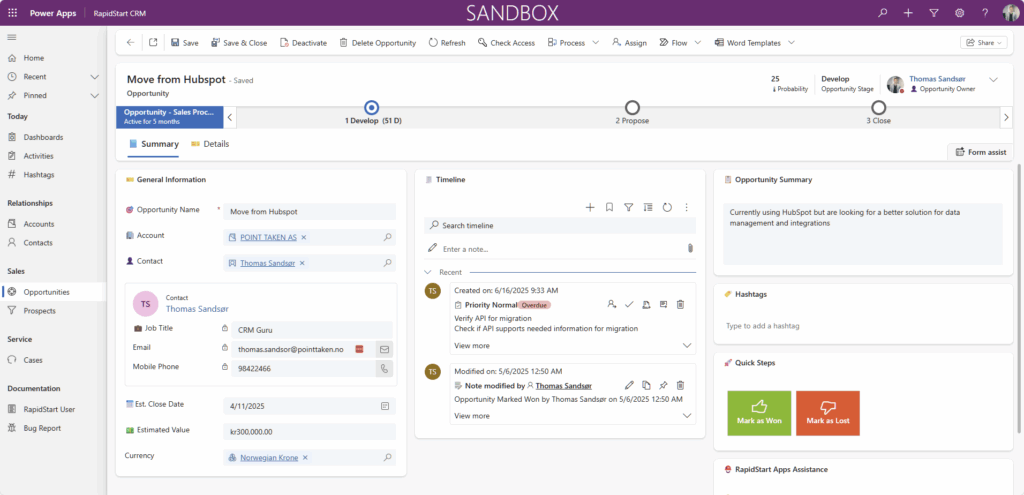Click Deactivate in the command bar
This screenshot has height=495, width=1024.
(x=303, y=42)
